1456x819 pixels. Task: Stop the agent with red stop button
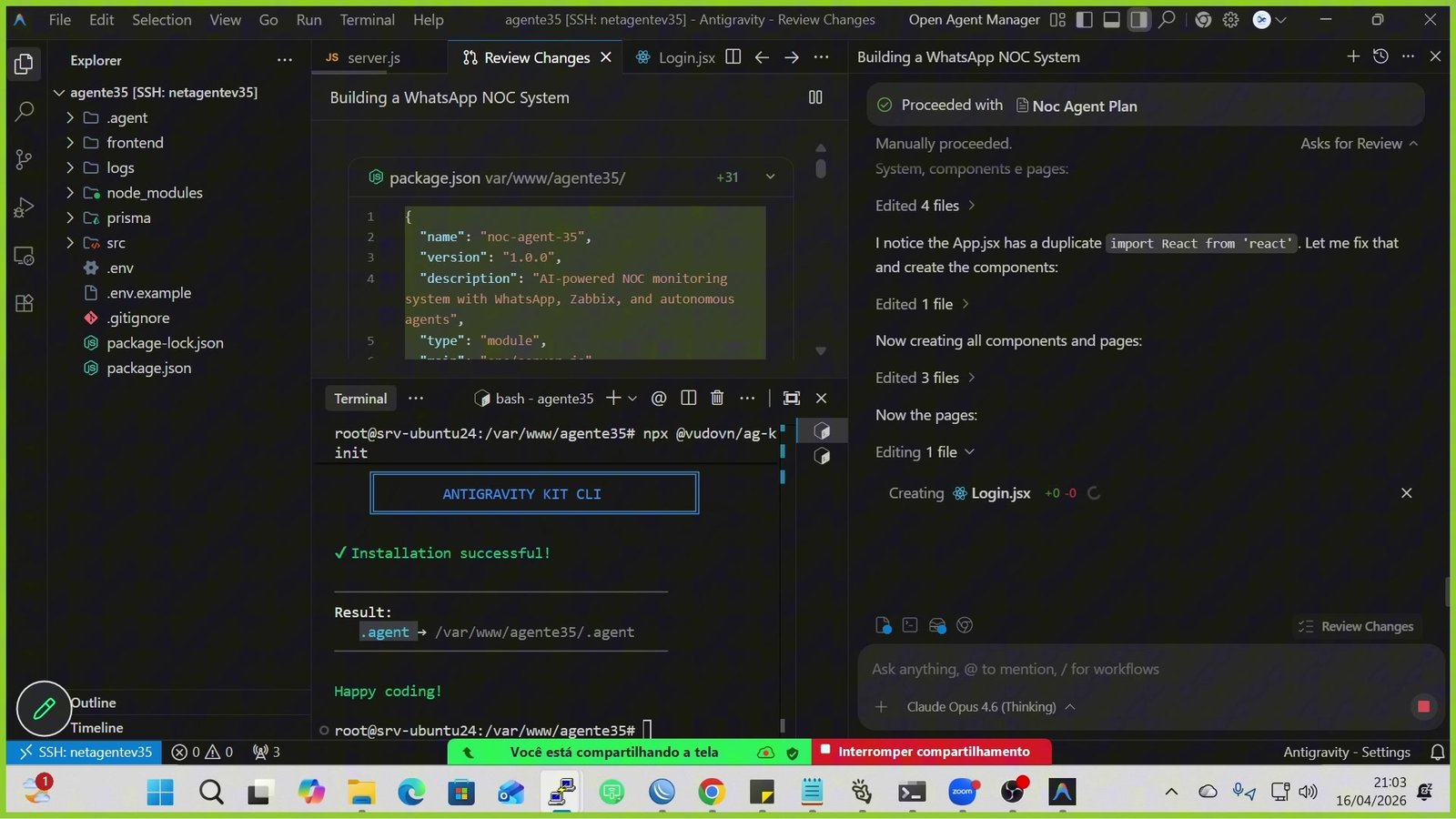pos(1423,706)
